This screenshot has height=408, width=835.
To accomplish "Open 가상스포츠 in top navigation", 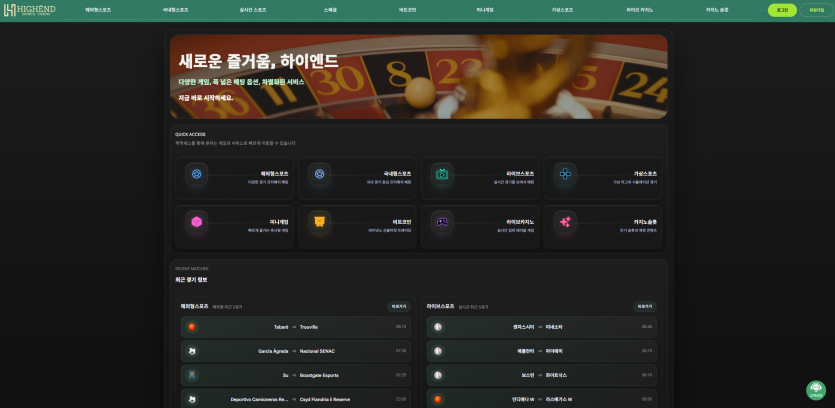I will [562, 10].
